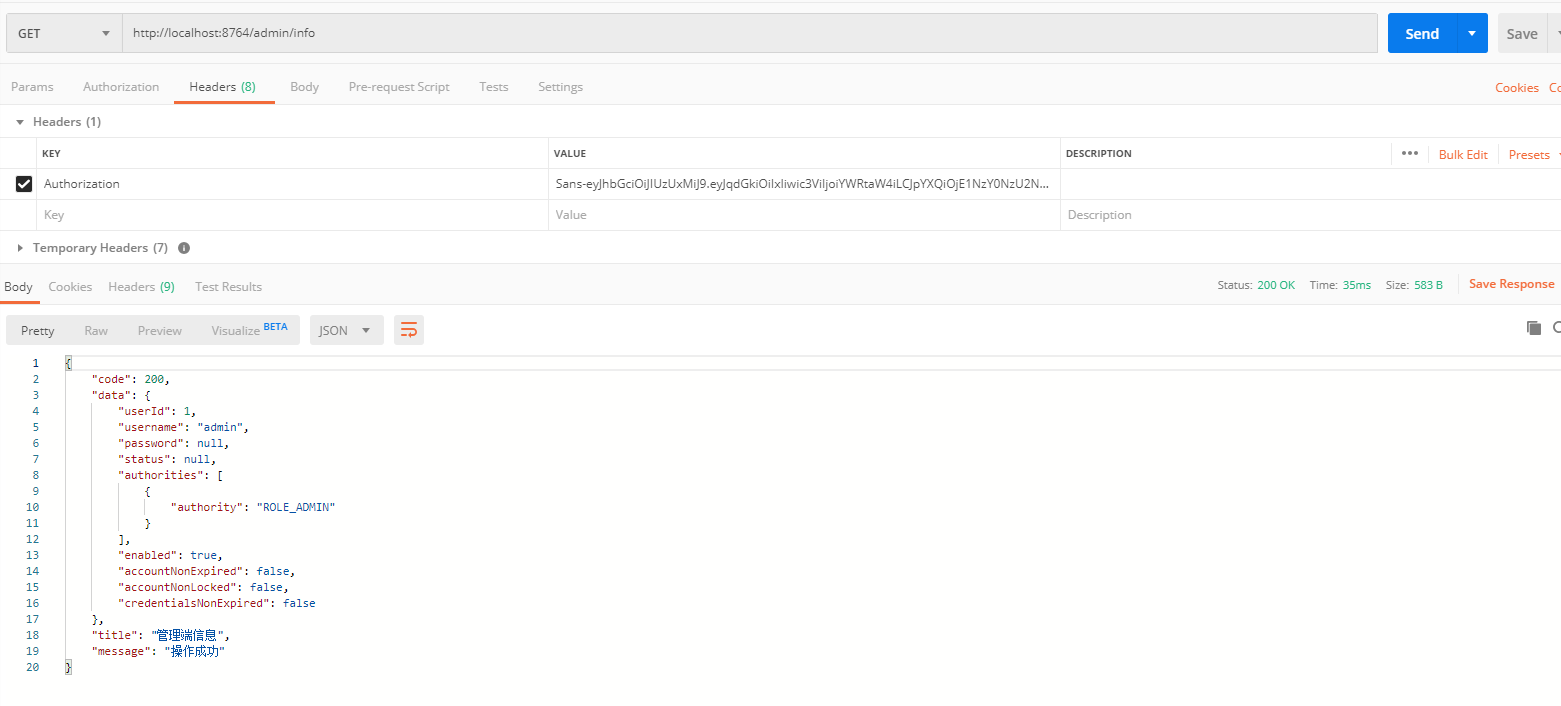1561x706 pixels.
Task: Copy response body with the copy icon
Action: click(x=1533, y=328)
